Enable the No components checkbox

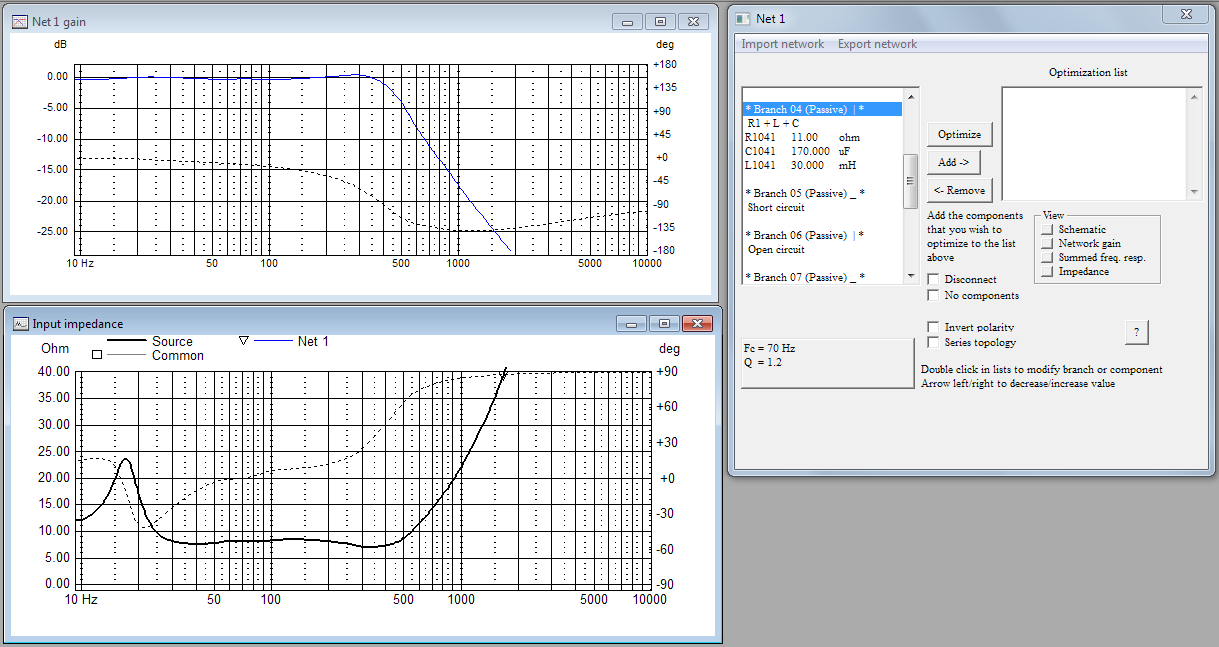(x=934, y=296)
